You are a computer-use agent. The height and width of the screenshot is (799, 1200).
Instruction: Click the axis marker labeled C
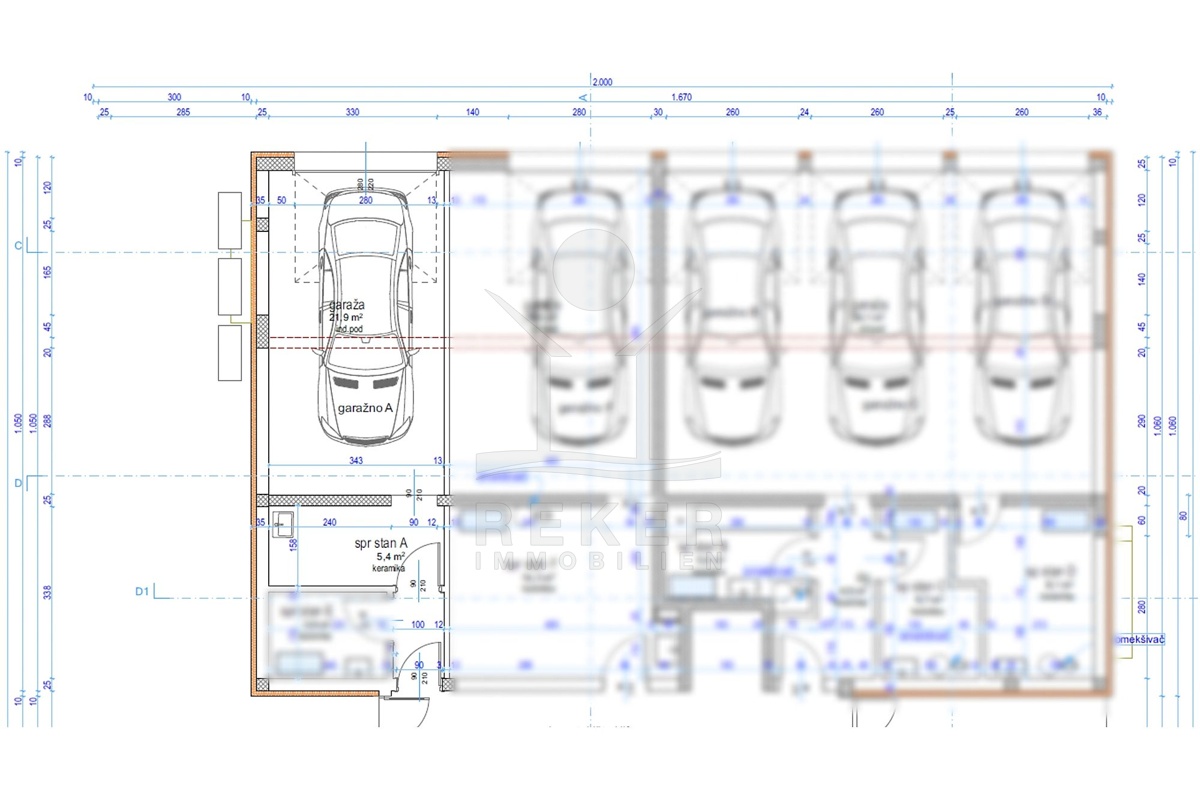tap(18, 244)
